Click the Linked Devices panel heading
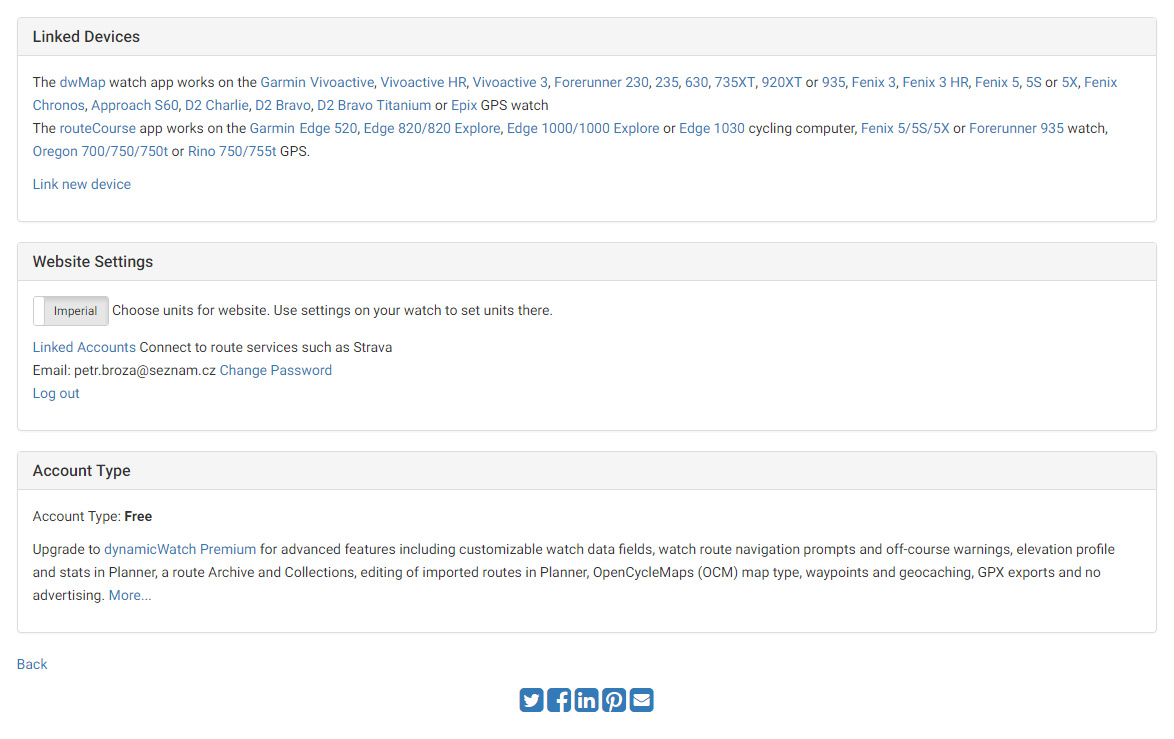This screenshot has width=1174, height=739. click(86, 37)
